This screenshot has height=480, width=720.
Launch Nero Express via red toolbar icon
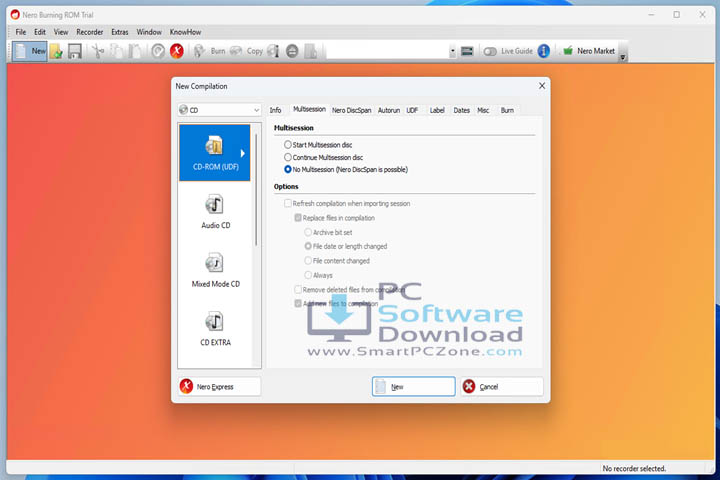tap(176, 51)
